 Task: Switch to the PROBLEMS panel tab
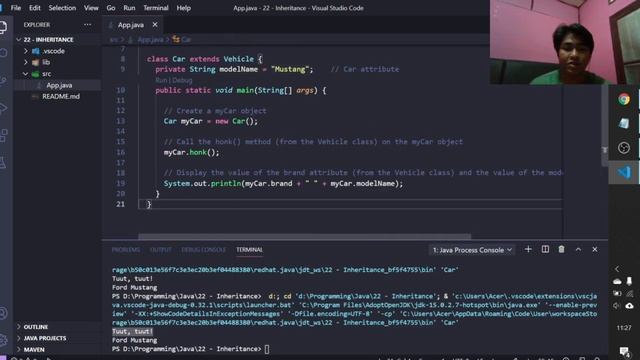(x=126, y=249)
